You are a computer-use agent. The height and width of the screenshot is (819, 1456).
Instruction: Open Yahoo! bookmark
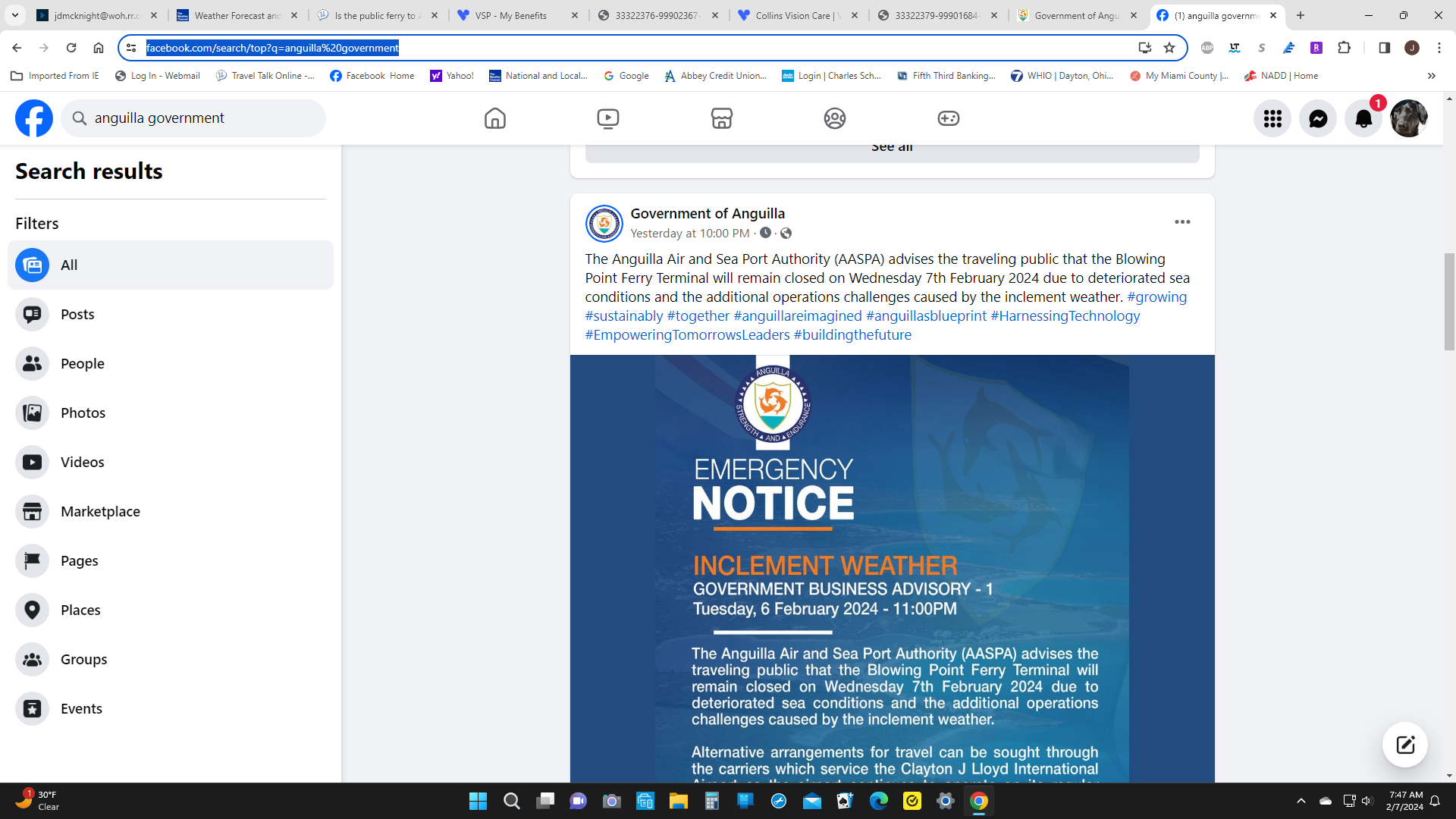[452, 76]
